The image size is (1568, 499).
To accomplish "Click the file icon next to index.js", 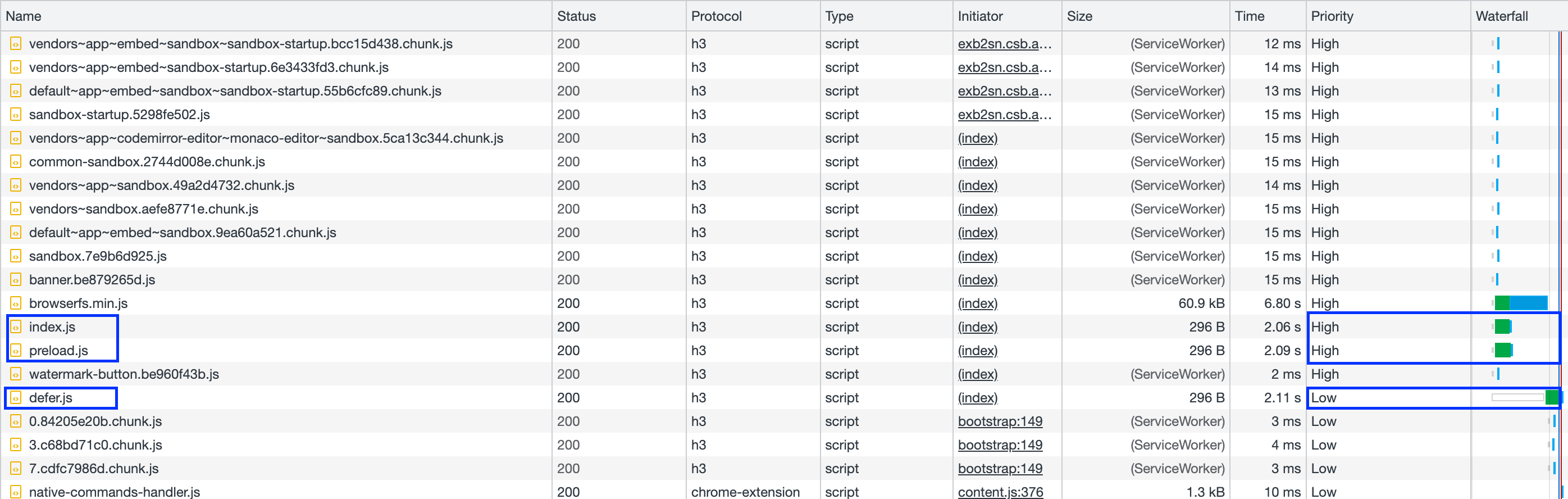I will click(x=16, y=327).
